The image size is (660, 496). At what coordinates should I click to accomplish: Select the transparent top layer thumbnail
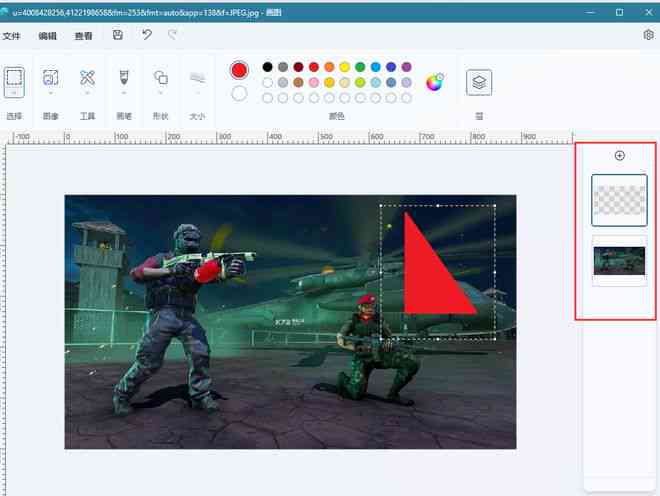619,200
